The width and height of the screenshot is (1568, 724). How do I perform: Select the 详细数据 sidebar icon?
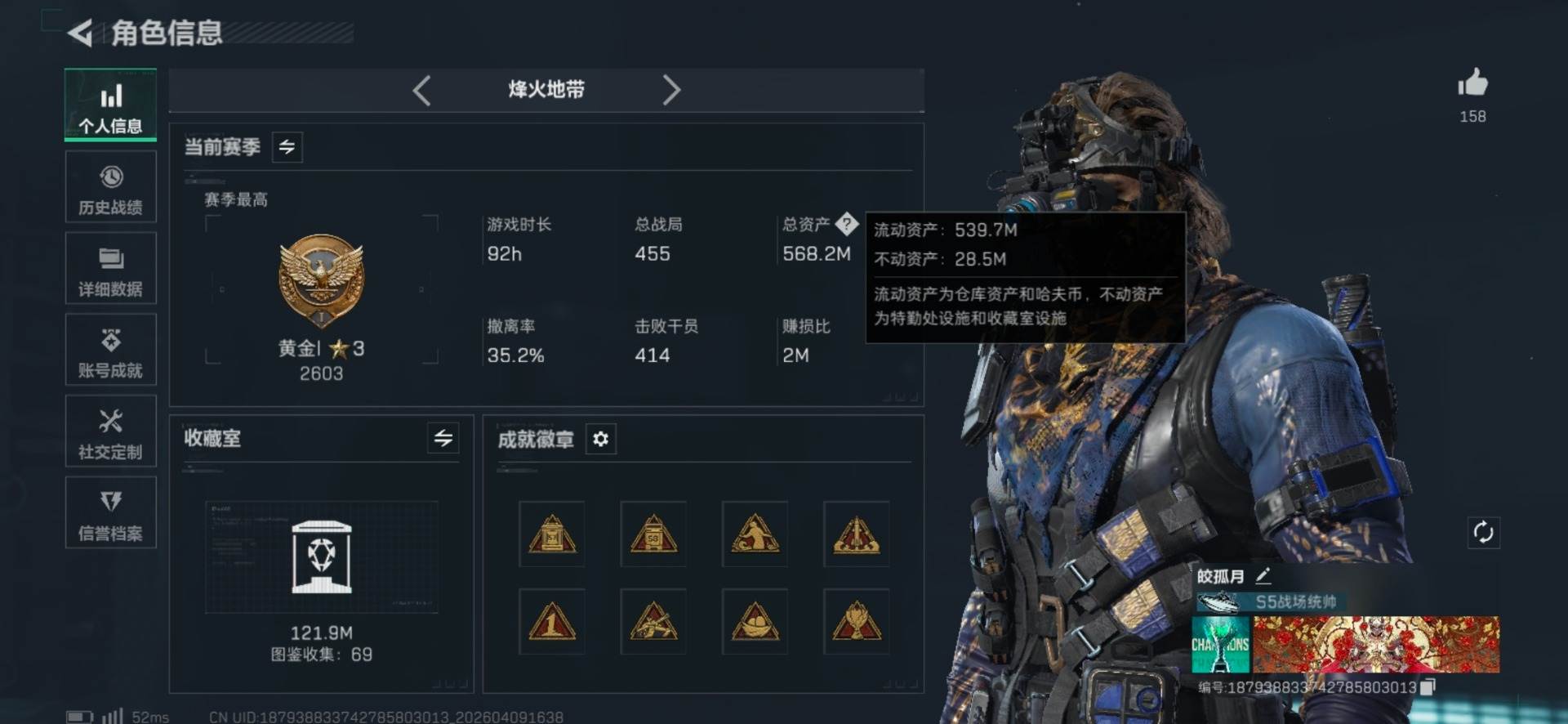(110, 269)
